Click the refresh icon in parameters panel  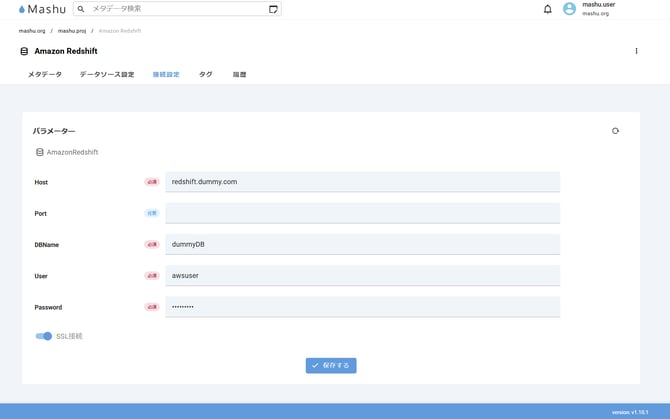tap(615, 131)
